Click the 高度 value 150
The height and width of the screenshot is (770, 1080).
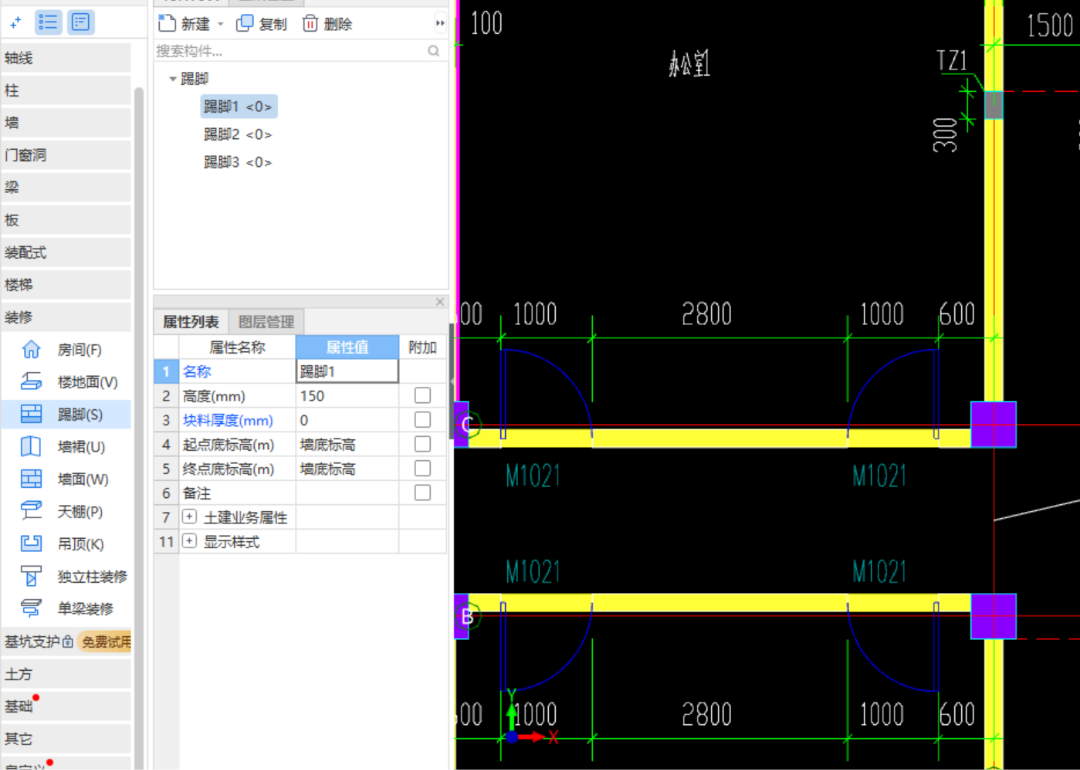(347, 395)
